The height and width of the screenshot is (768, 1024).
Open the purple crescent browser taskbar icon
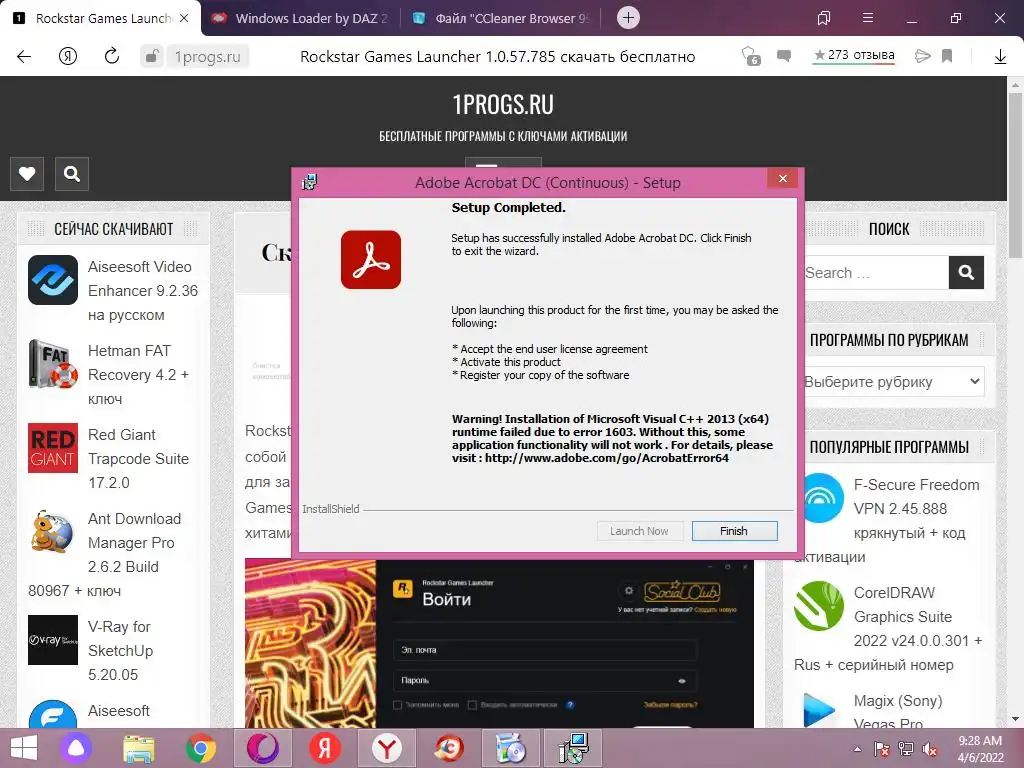click(x=263, y=748)
